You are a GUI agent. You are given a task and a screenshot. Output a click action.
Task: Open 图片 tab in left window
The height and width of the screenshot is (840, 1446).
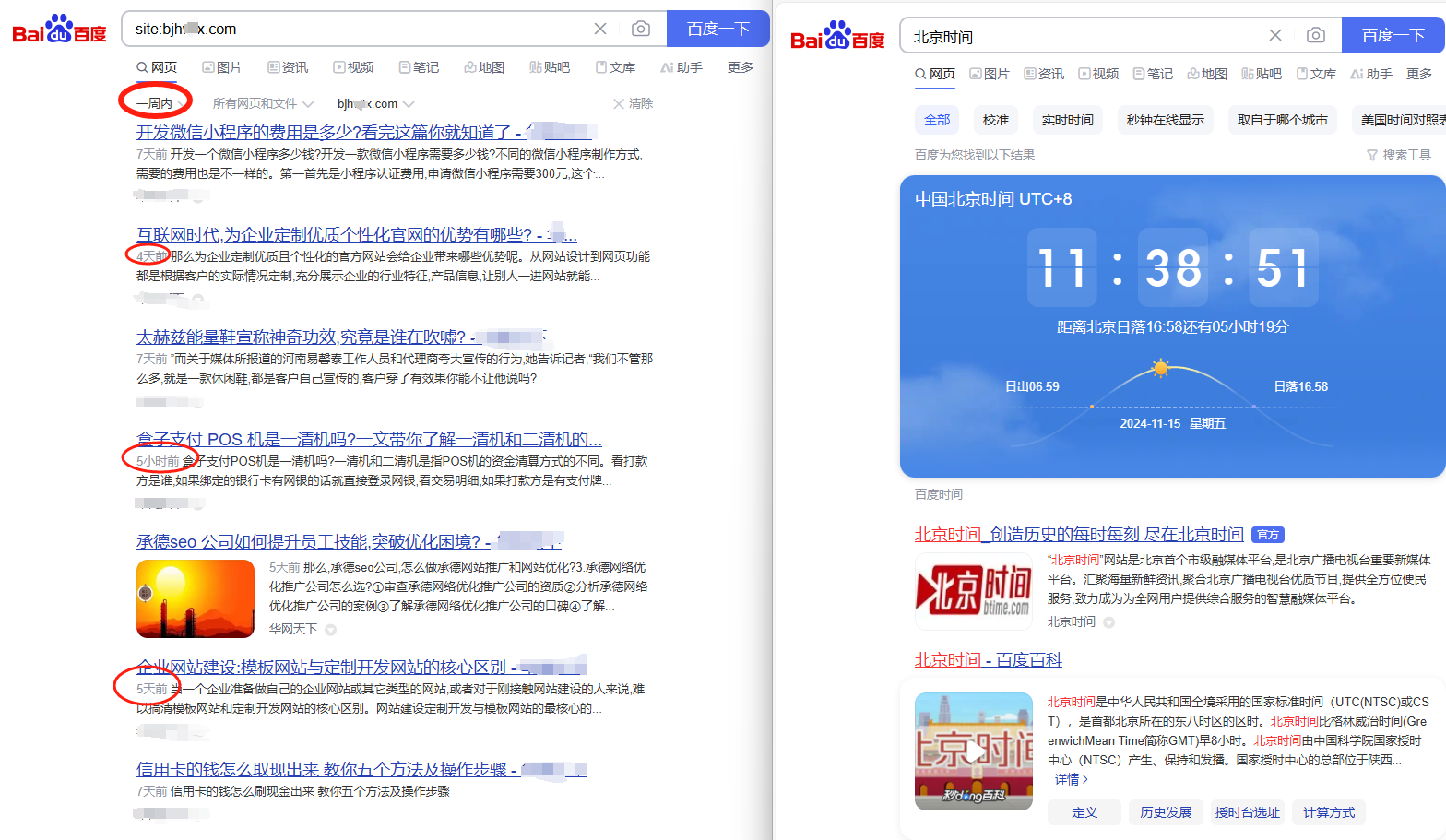coord(222,67)
